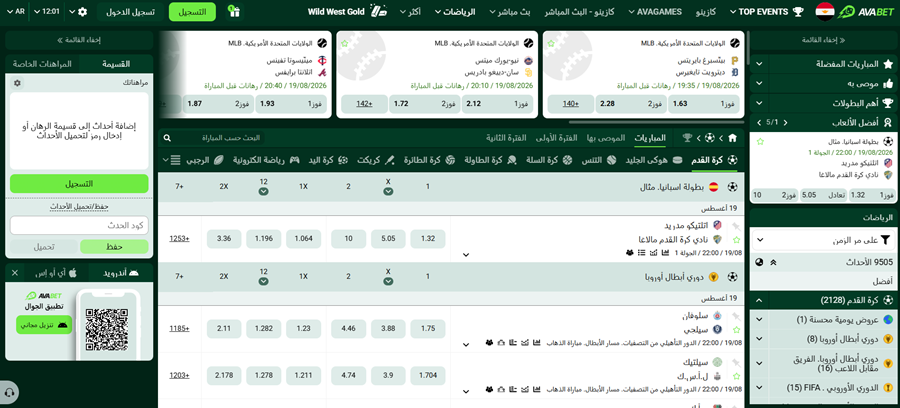
Task: Favorite the Pittsburgh Pirates MLB card
Action: coord(551,43)
